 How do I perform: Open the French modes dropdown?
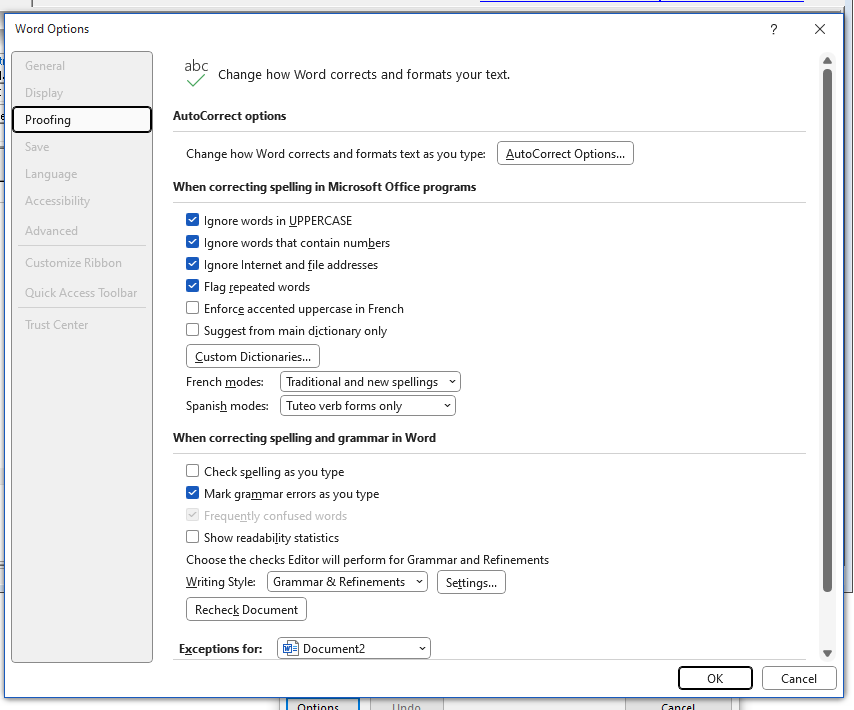click(x=370, y=382)
